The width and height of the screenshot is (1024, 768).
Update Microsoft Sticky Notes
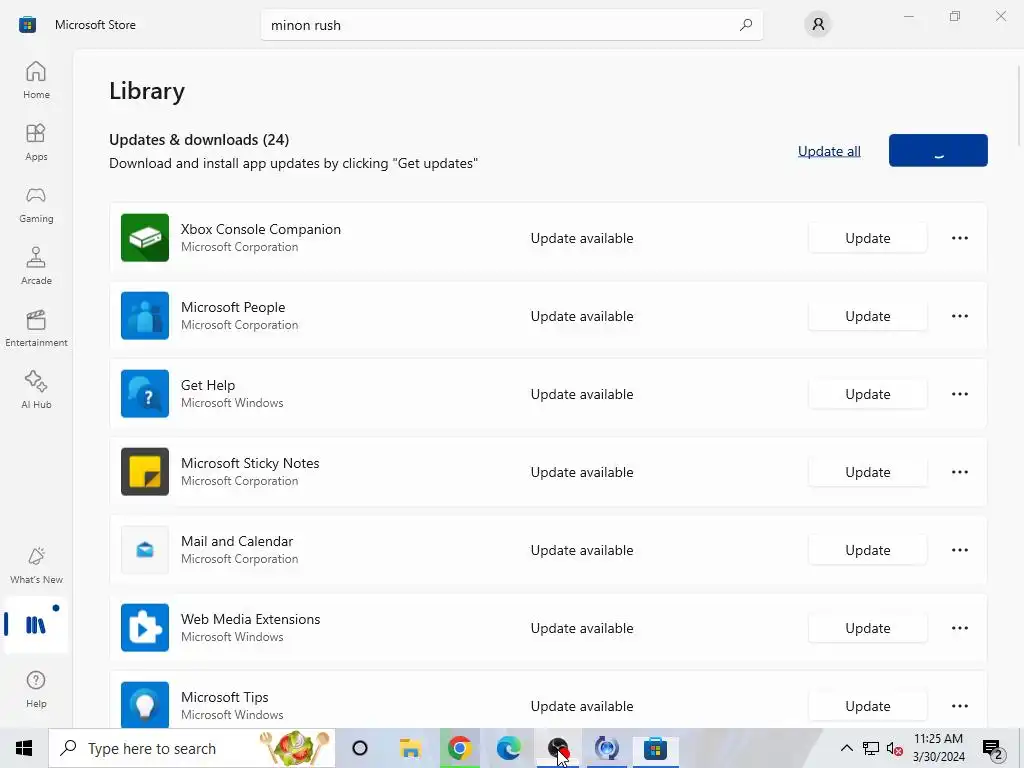click(x=867, y=472)
